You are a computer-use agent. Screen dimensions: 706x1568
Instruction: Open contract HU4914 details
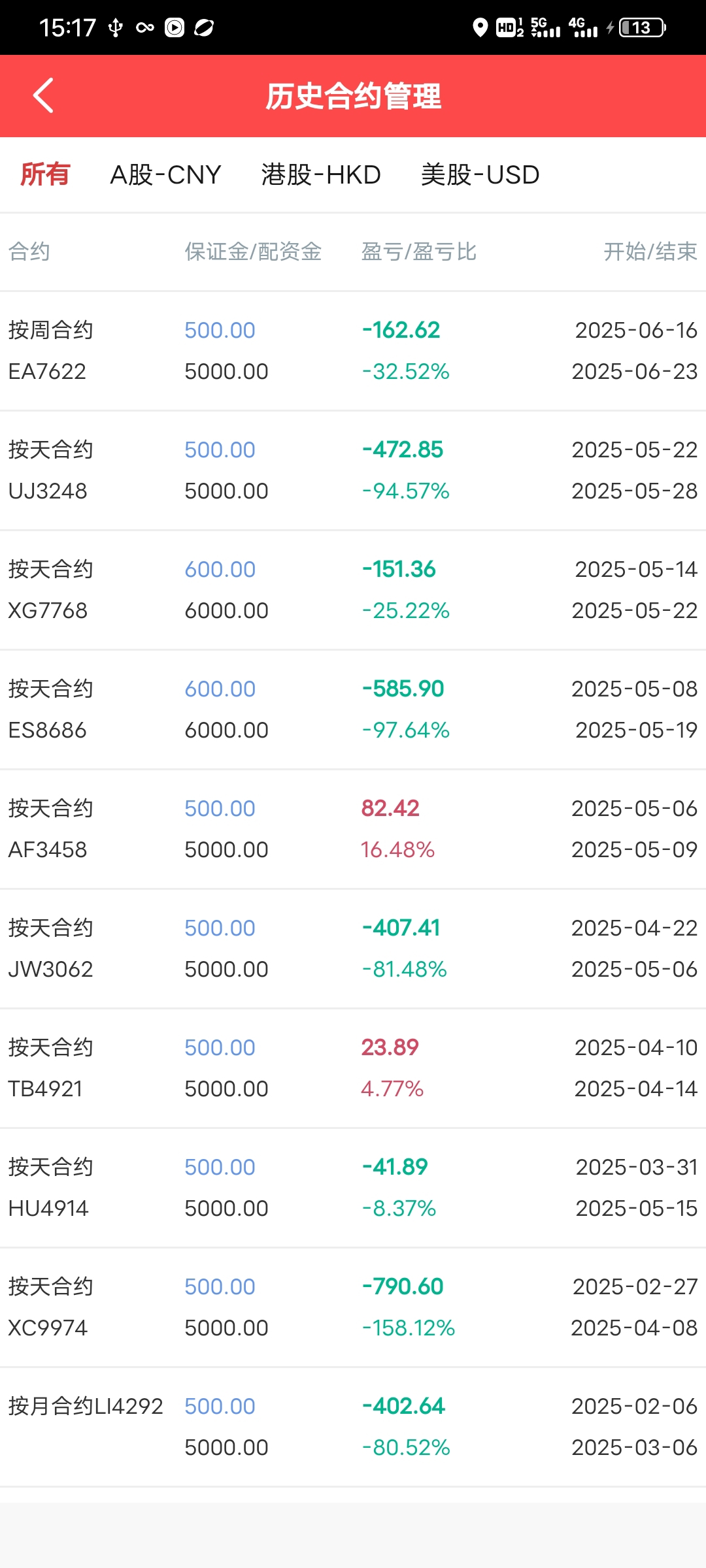pyautogui.click(x=353, y=1188)
